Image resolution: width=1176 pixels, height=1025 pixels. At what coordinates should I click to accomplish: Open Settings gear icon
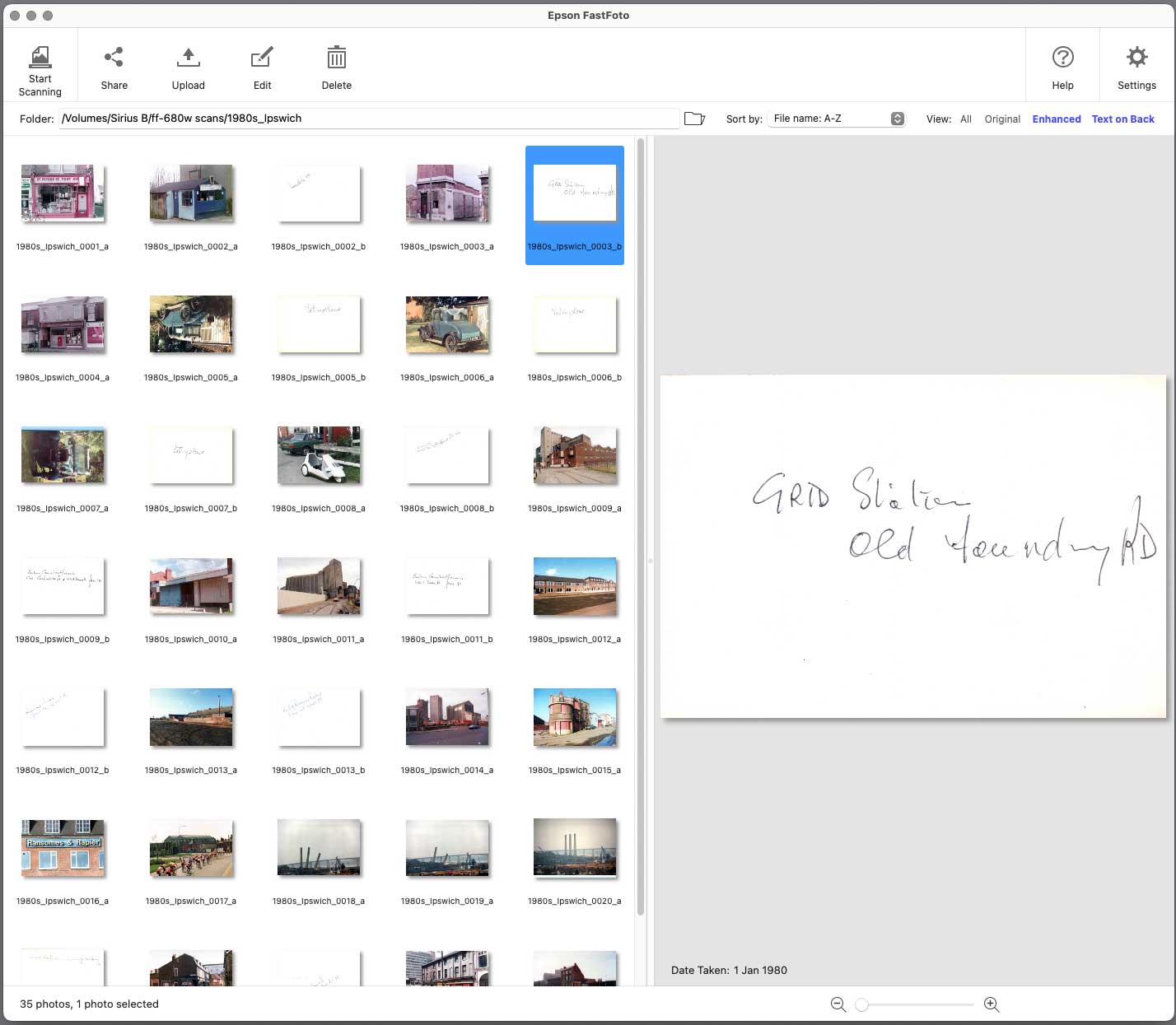pos(1136,57)
